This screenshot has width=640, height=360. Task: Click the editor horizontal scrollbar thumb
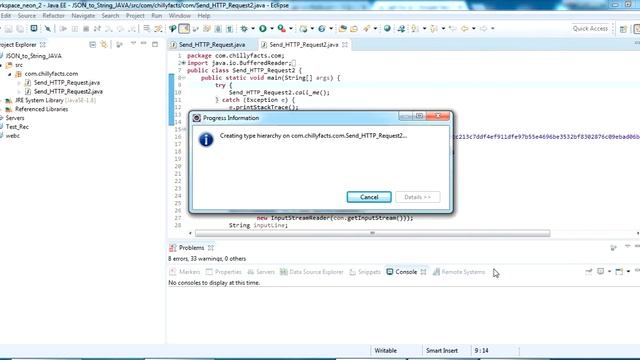coord(372,233)
